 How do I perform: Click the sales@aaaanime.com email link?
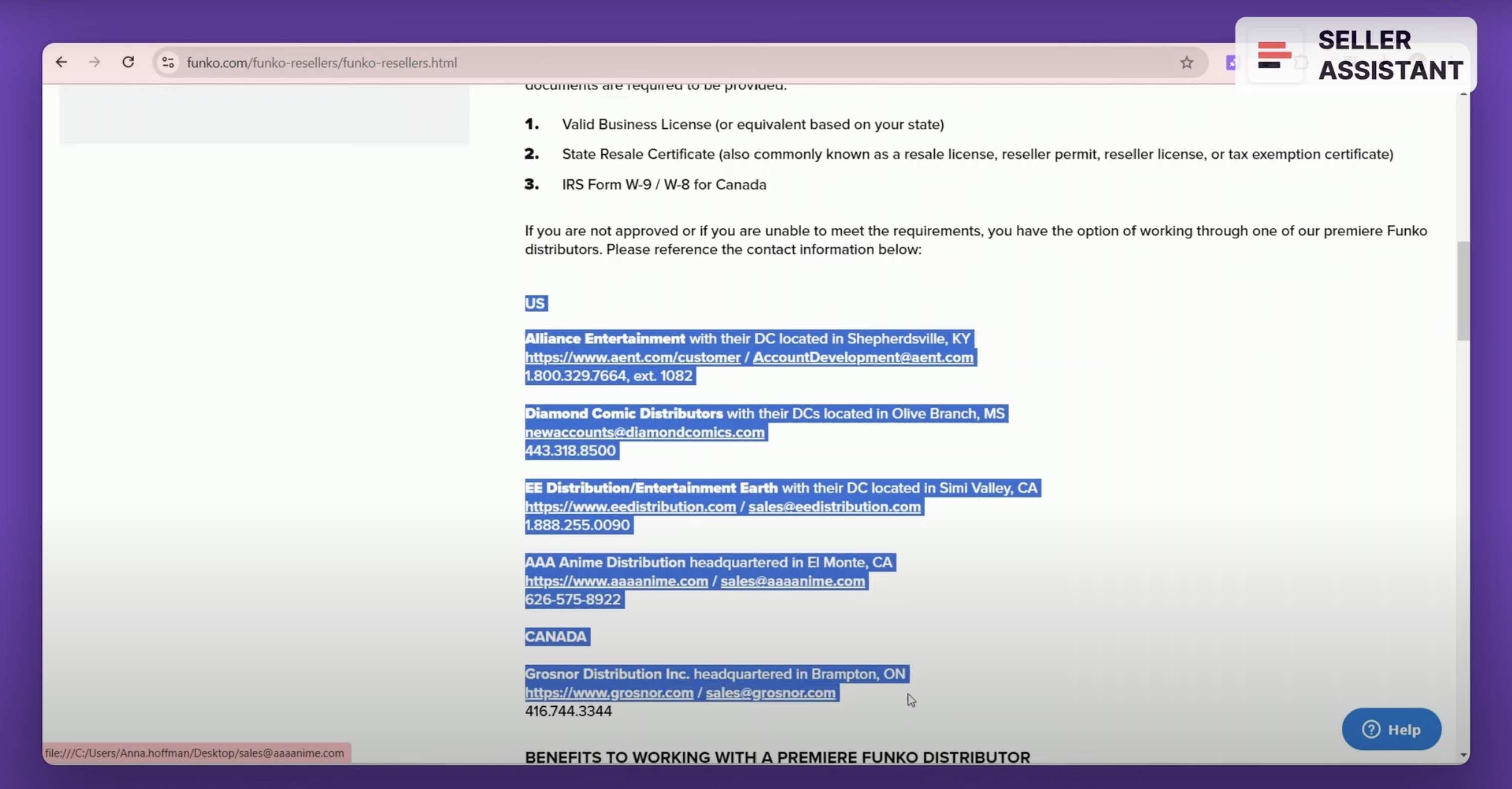(x=793, y=581)
